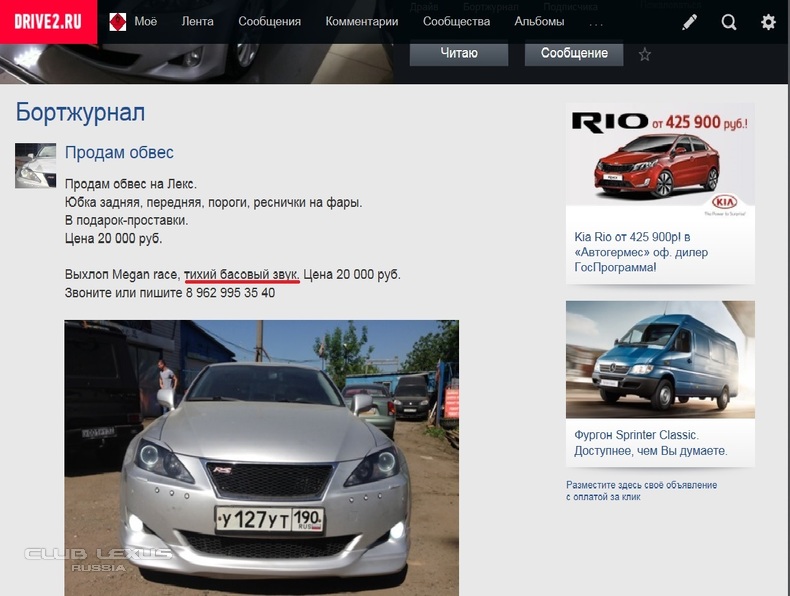Image resolution: width=790 pixels, height=596 pixels.
Task: Go to 'Лента' feed
Action: (x=198, y=22)
